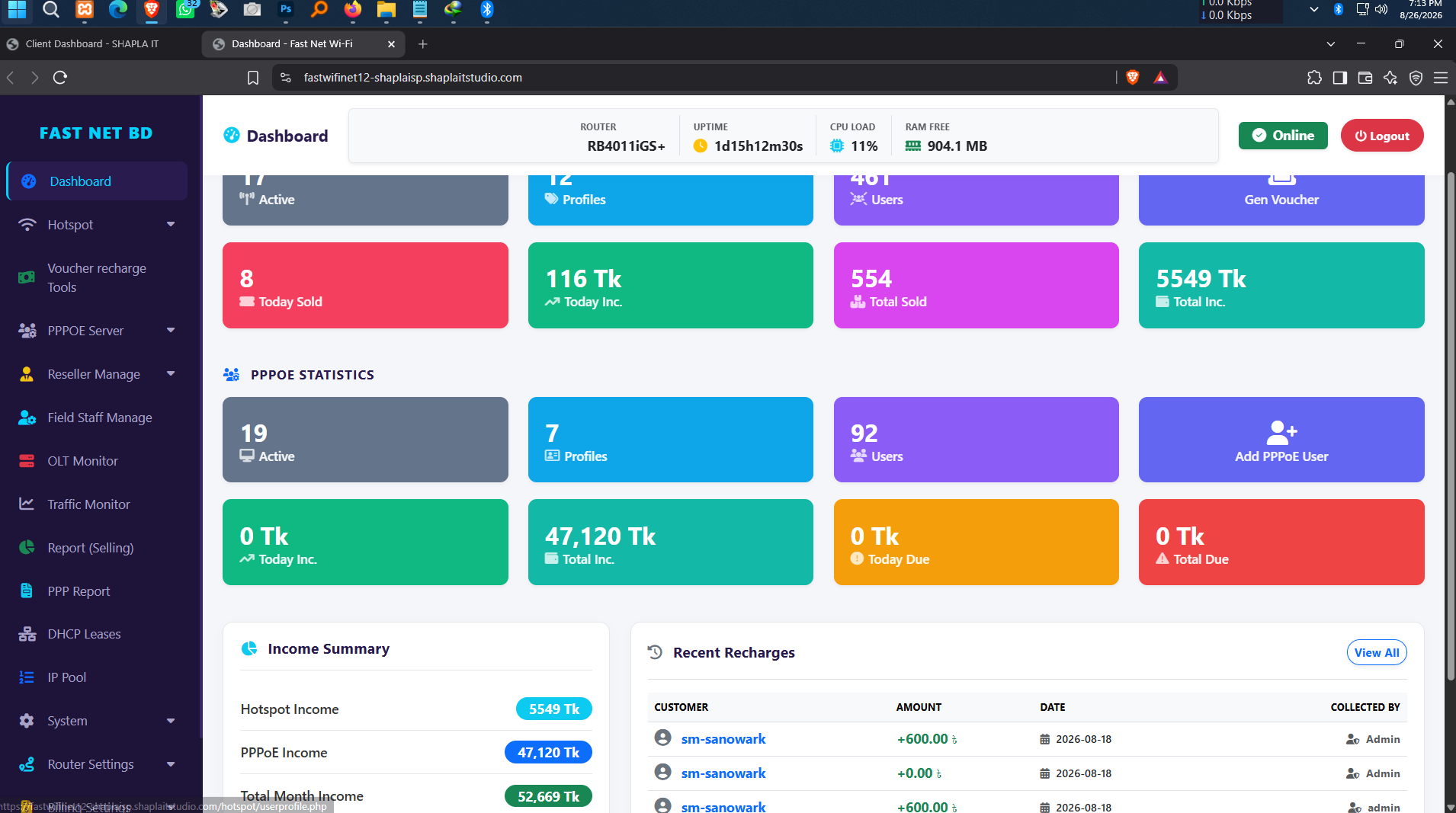Close the Dashboard - Fast Net Wi-Fi tab

tap(391, 44)
